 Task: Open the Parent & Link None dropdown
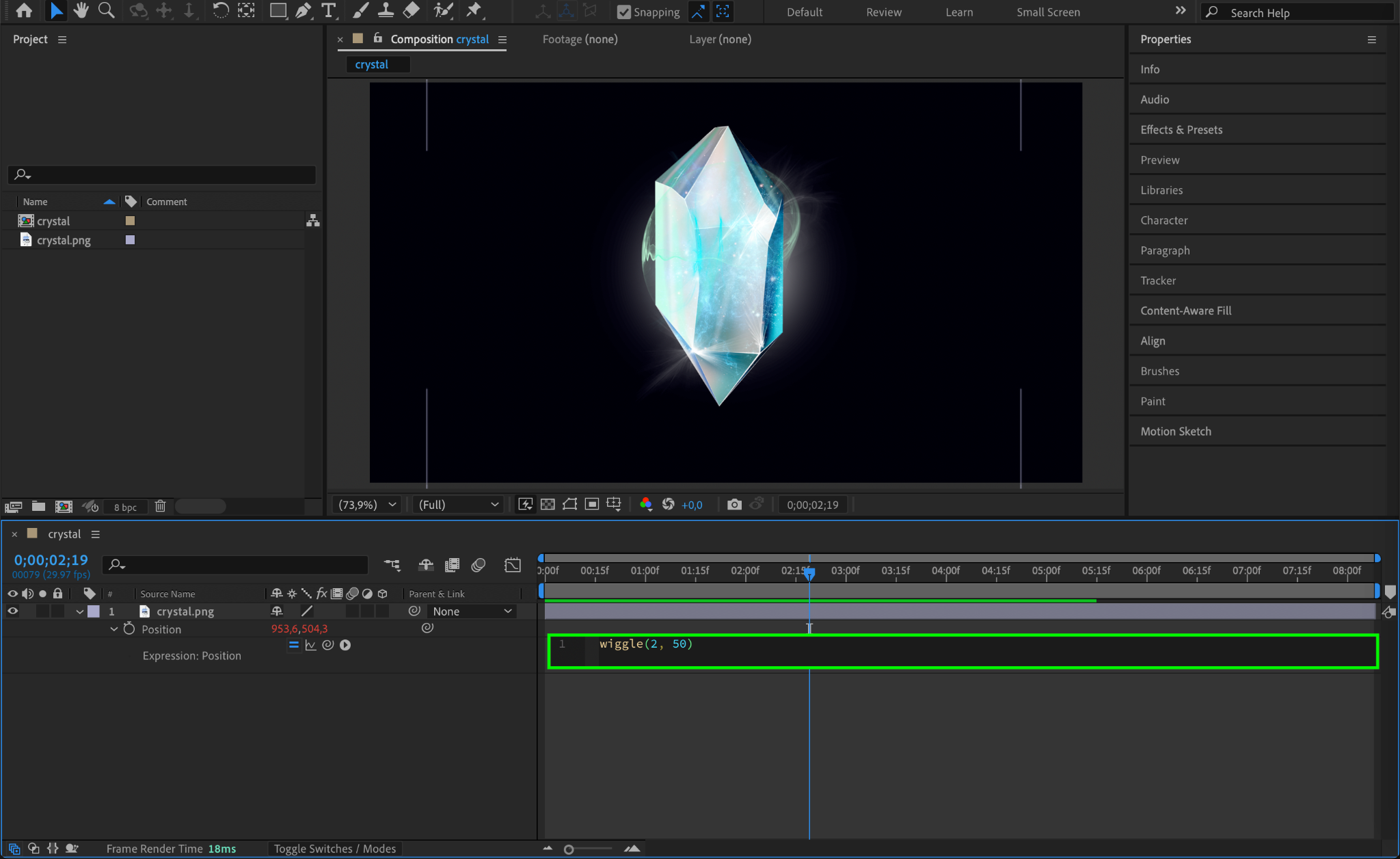click(x=472, y=611)
